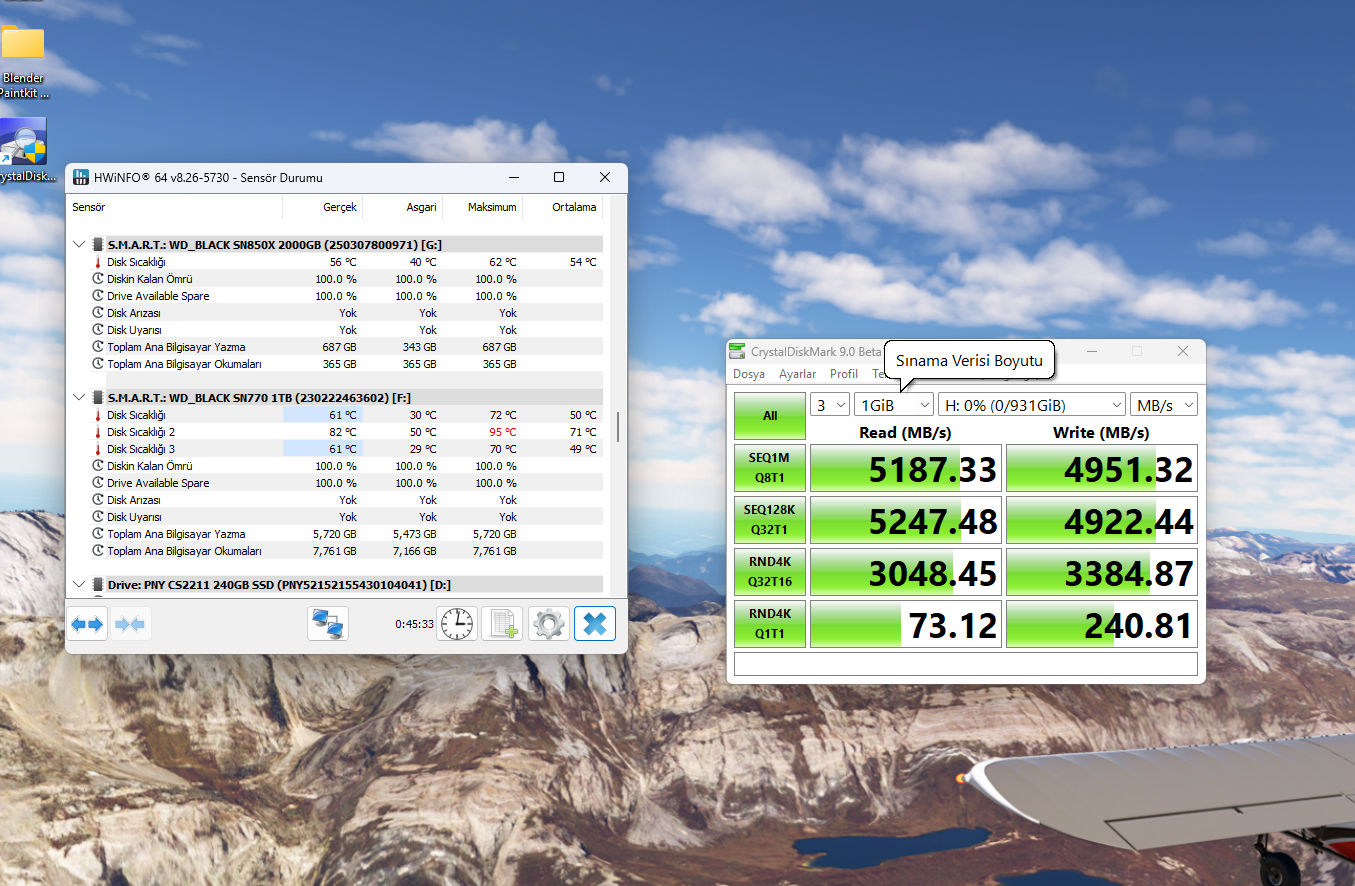
Task: Collapse the WD_BLACK SN770 1TB sensor group
Action: (x=79, y=397)
